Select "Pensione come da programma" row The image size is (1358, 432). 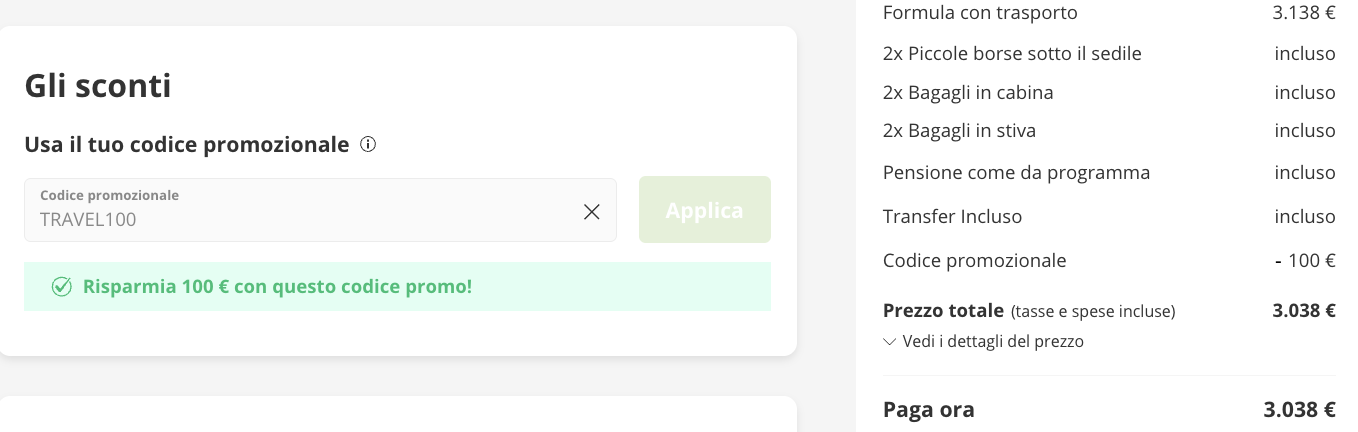[x=1016, y=173]
